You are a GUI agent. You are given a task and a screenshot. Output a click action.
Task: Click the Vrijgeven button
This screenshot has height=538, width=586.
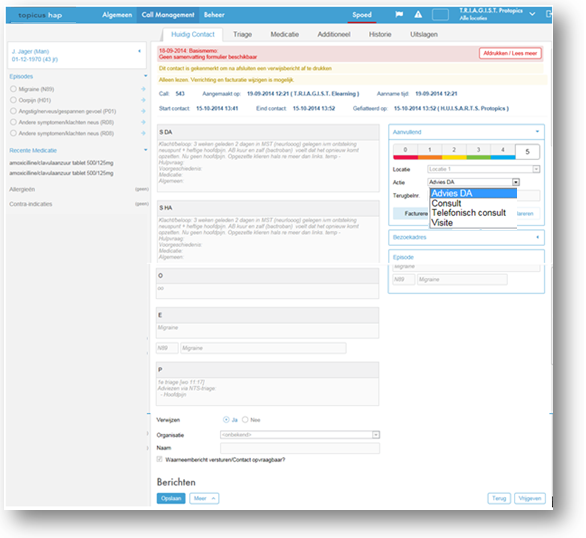click(x=530, y=498)
